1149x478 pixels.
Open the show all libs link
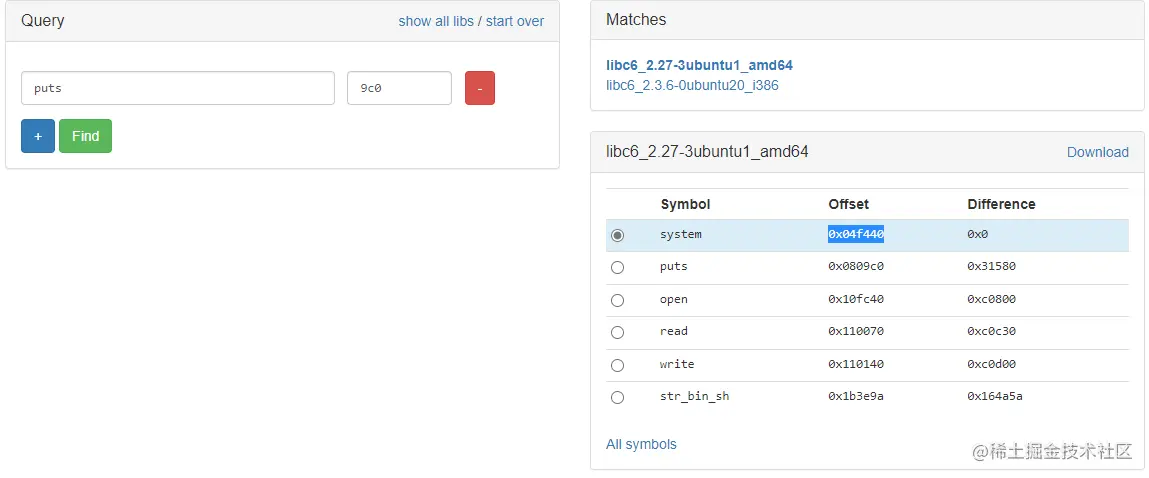click(x=436, y=21)
